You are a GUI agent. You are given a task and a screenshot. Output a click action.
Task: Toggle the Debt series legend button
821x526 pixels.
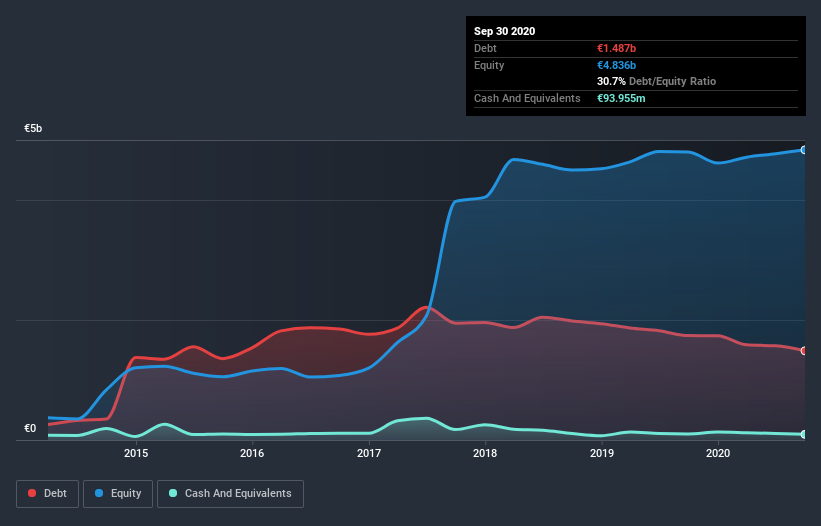(48, 494)
